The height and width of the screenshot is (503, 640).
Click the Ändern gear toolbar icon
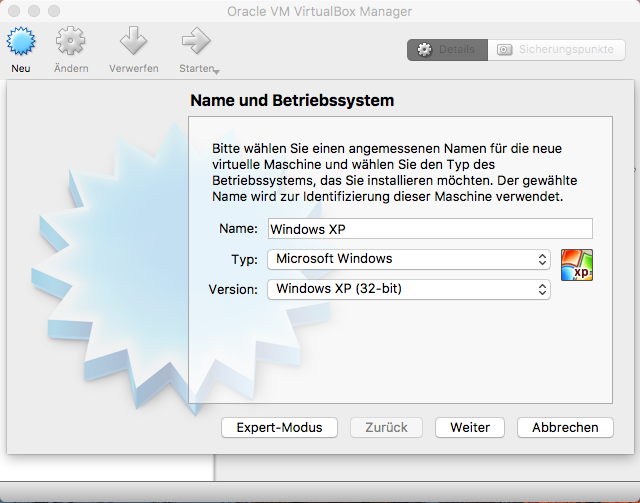[71, 41]
